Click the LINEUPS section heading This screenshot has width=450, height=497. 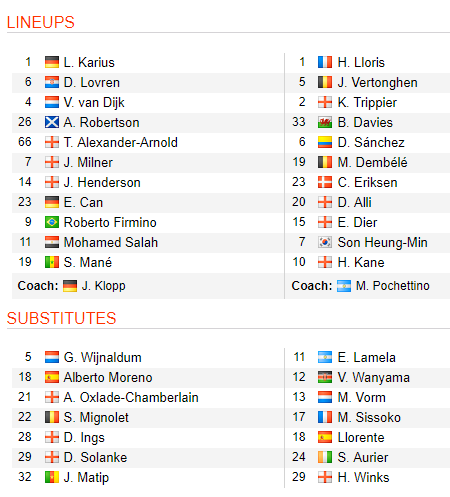tap(41, 23)
